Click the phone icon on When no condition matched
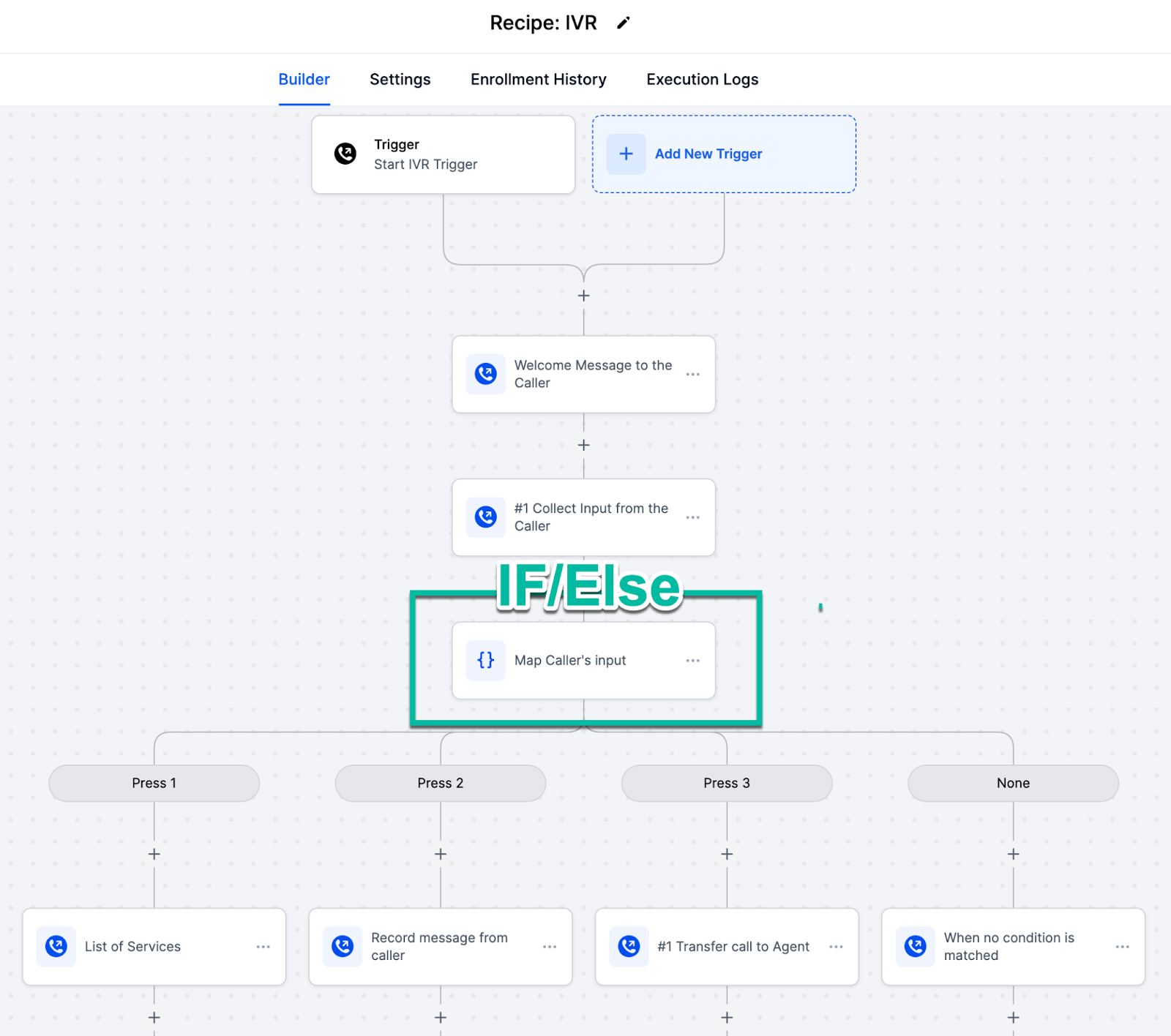Screen dimensions: 1171x1036 click(916, 946)
